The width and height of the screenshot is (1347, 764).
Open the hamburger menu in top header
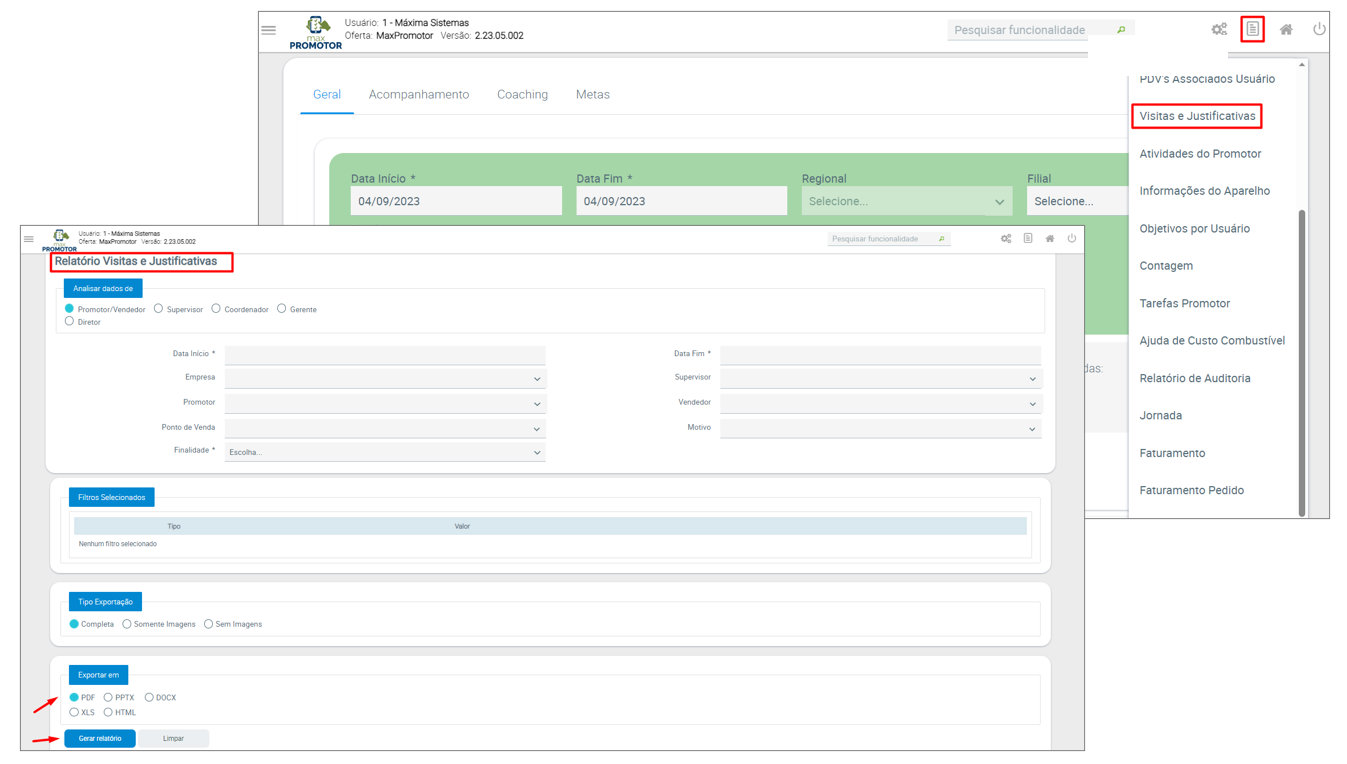pyautogui.click(x=269, y=30)
